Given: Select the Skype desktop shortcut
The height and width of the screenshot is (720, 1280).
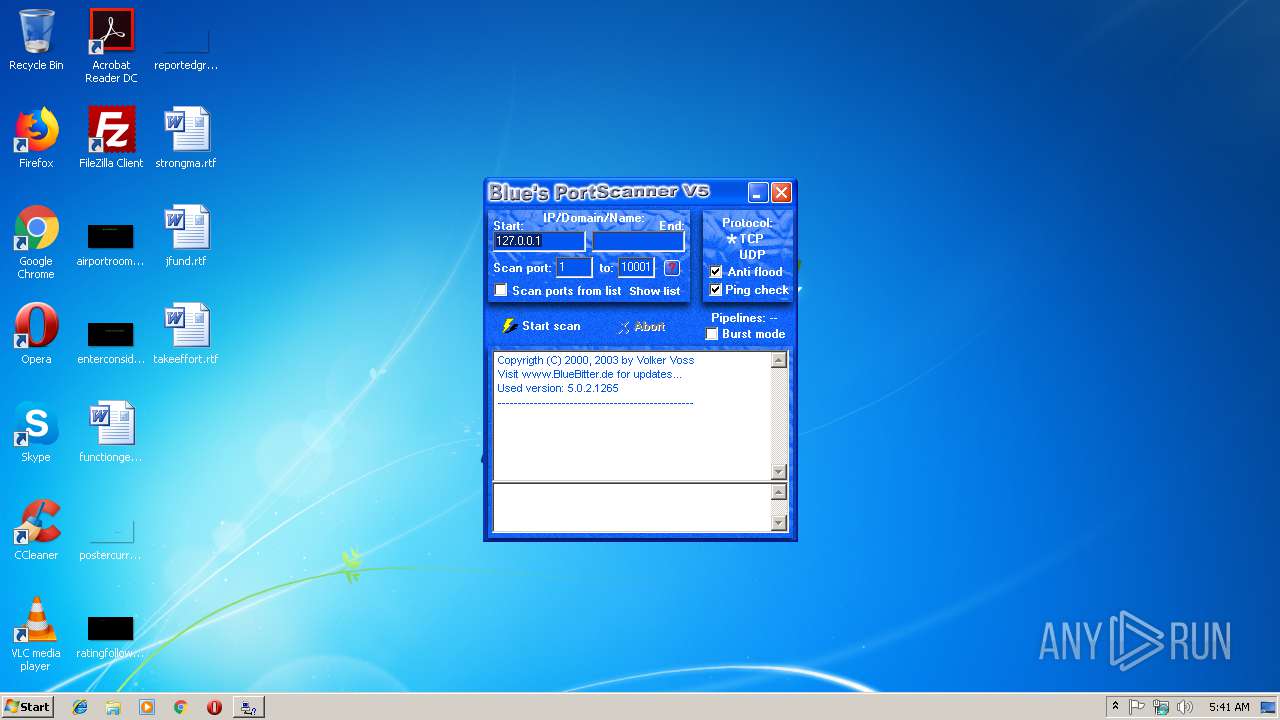Looking at the screenshot, I should pos(36,432).
